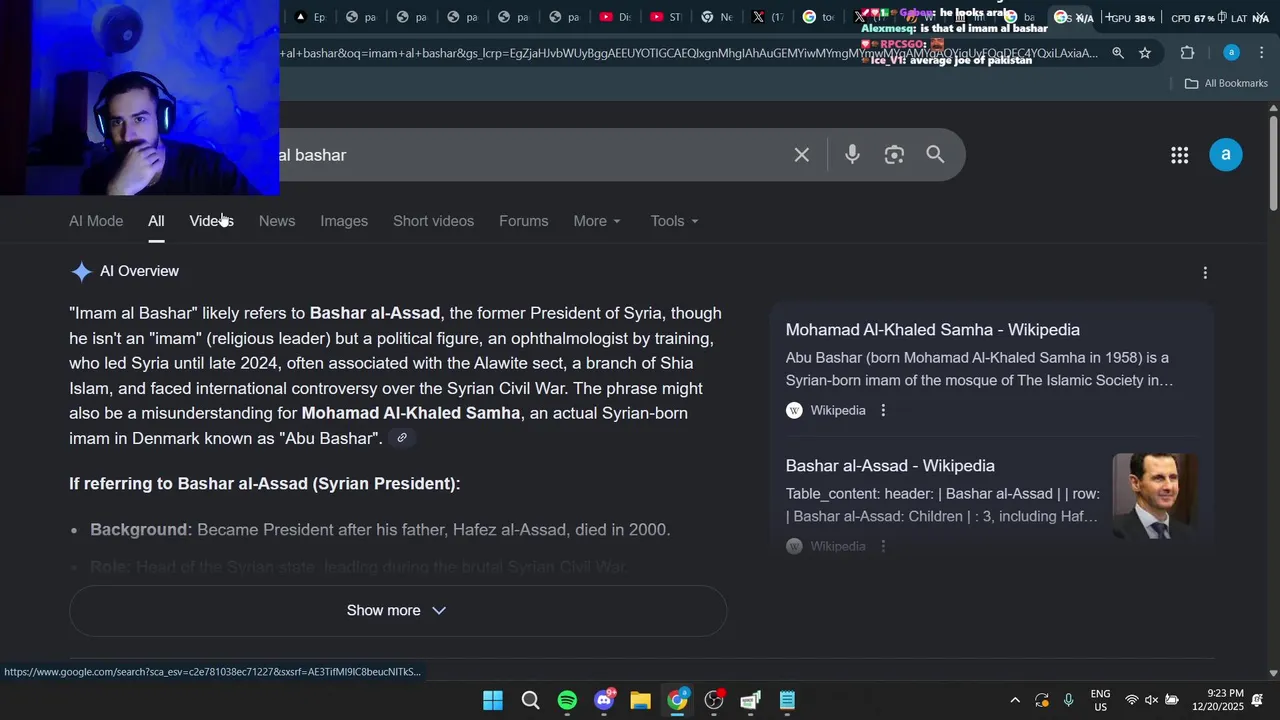Start voice search with the microphone icon
The image size is (1280, 720).
click(852, 155)
